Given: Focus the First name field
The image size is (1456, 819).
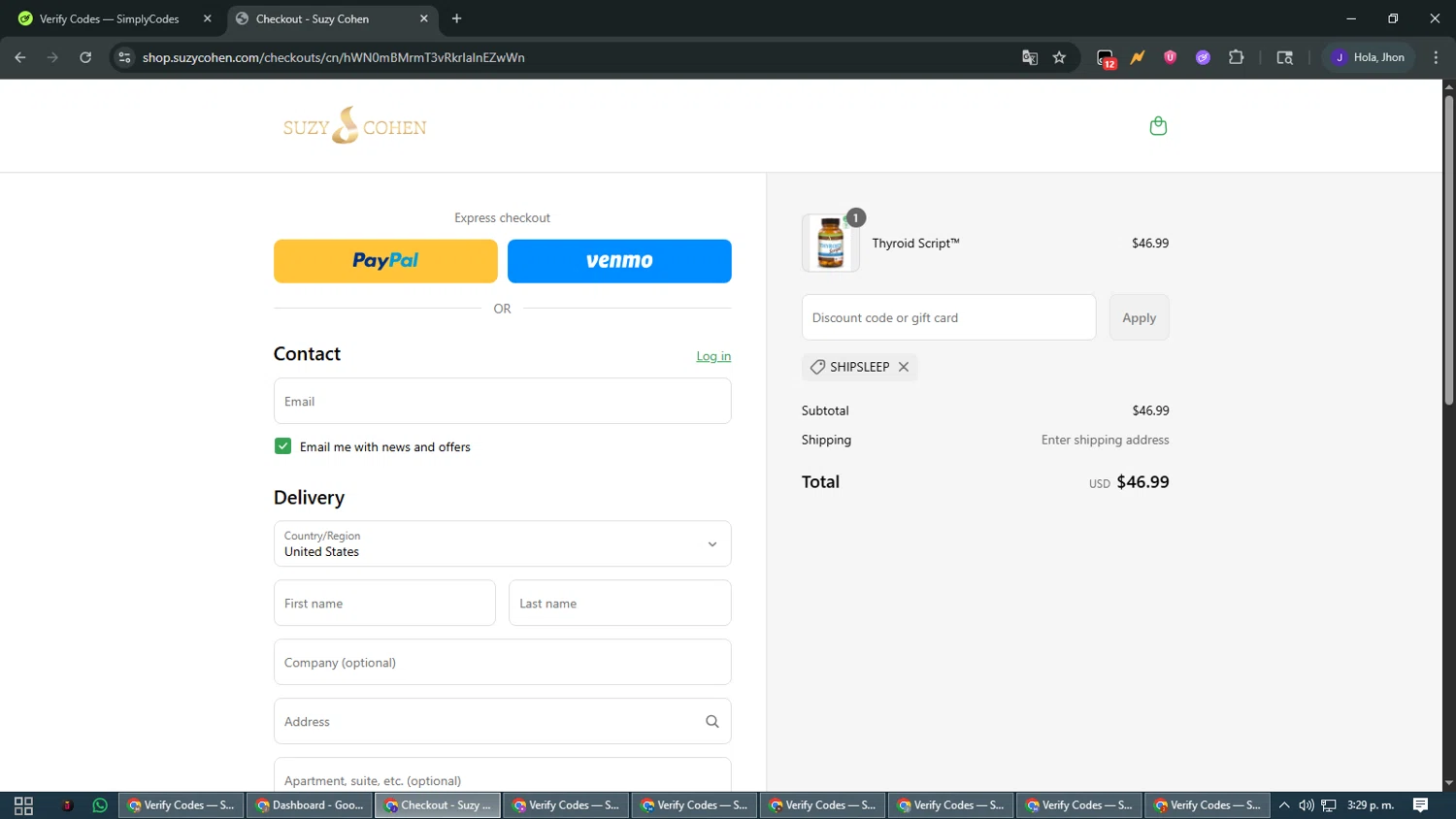Looking at the screenshot, I should [x=384, y=603].
